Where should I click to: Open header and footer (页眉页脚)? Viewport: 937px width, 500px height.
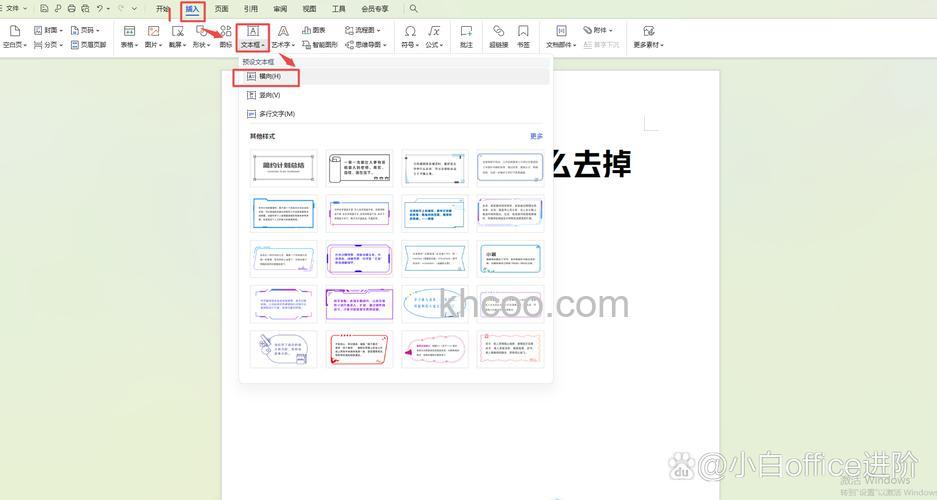tap(88, 45)
